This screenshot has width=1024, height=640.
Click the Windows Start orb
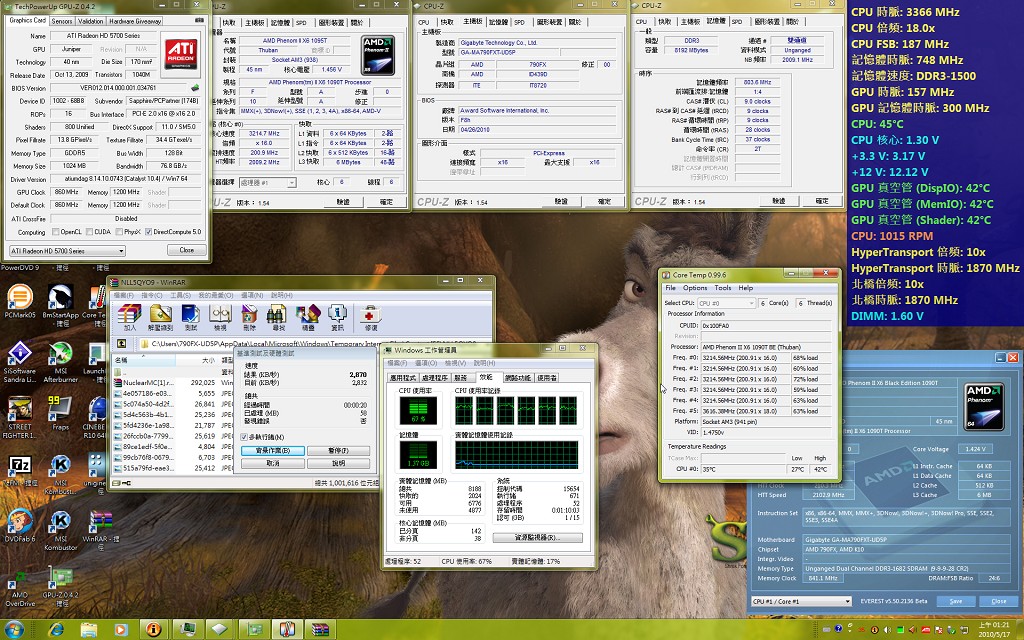click(14, 629)
